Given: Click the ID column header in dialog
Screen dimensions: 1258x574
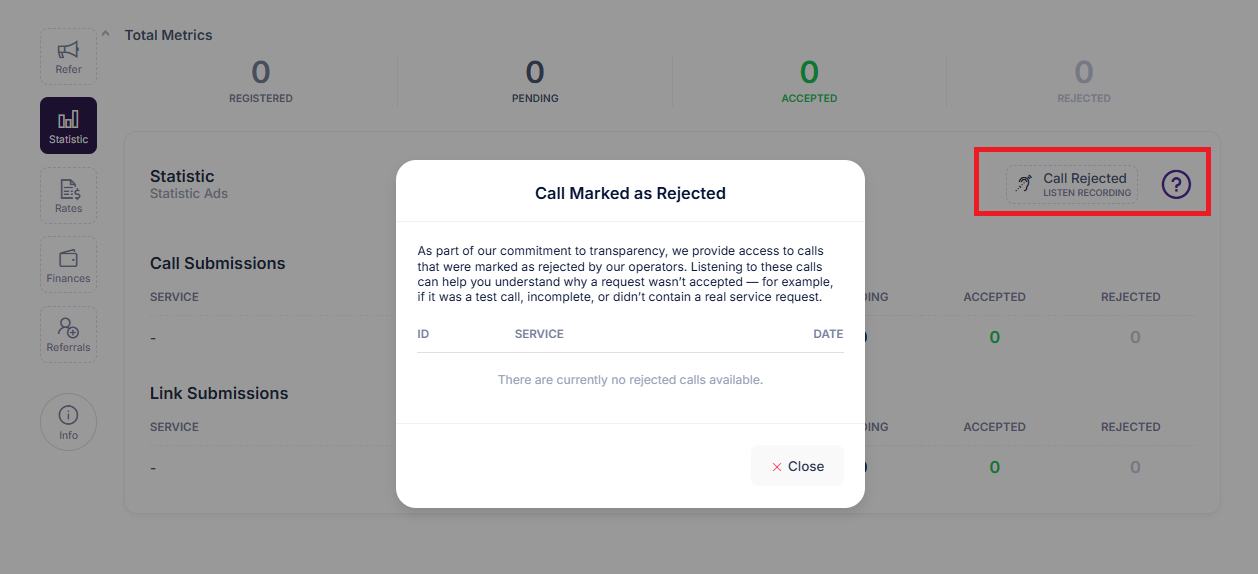Looking at the screenshot, I should coord(423,334).
